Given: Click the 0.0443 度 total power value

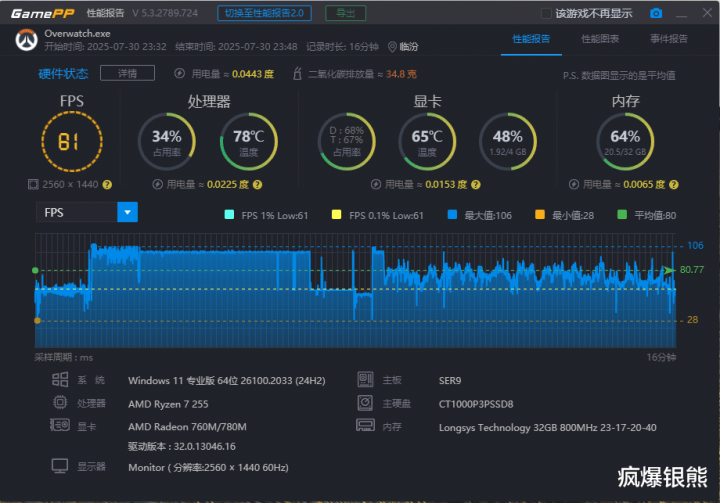Looking at the screenshot, I should pos(253,74).
